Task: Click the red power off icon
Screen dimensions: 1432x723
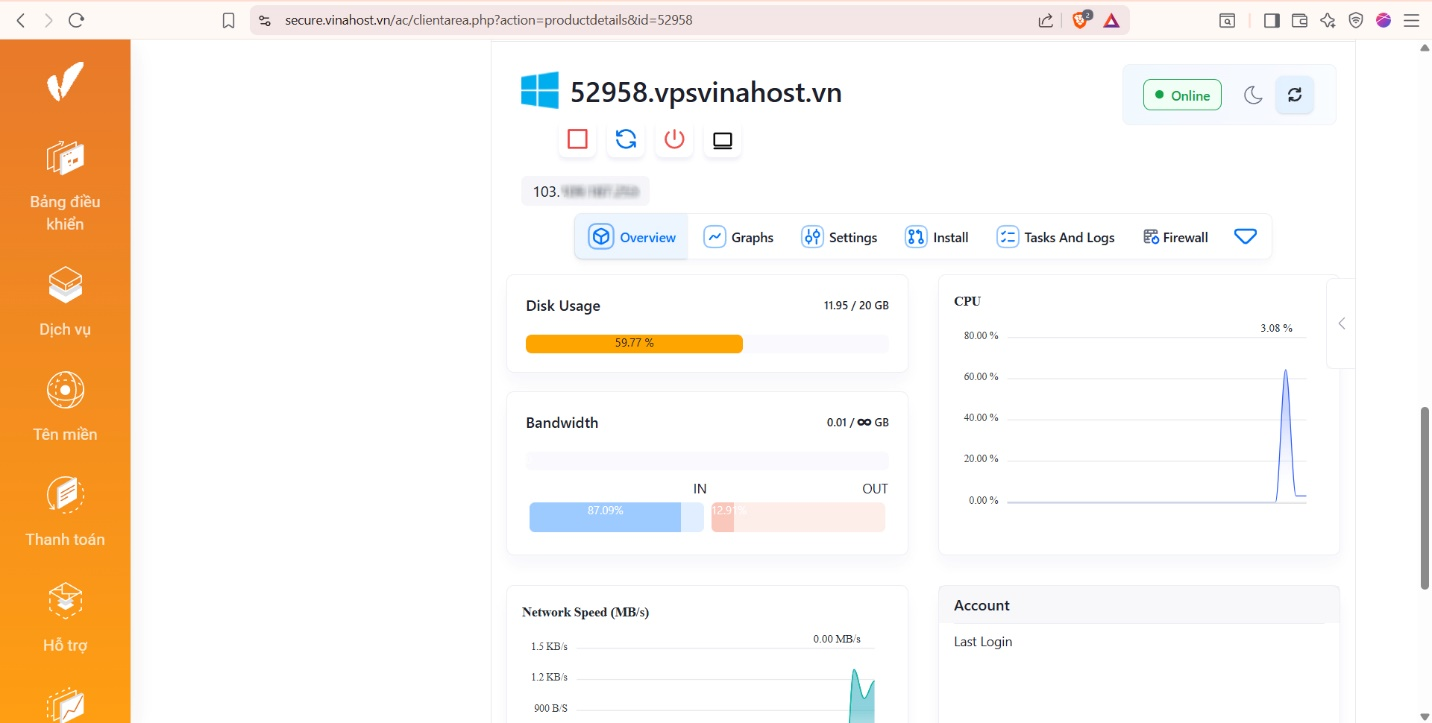Action: tap(675, 139)
